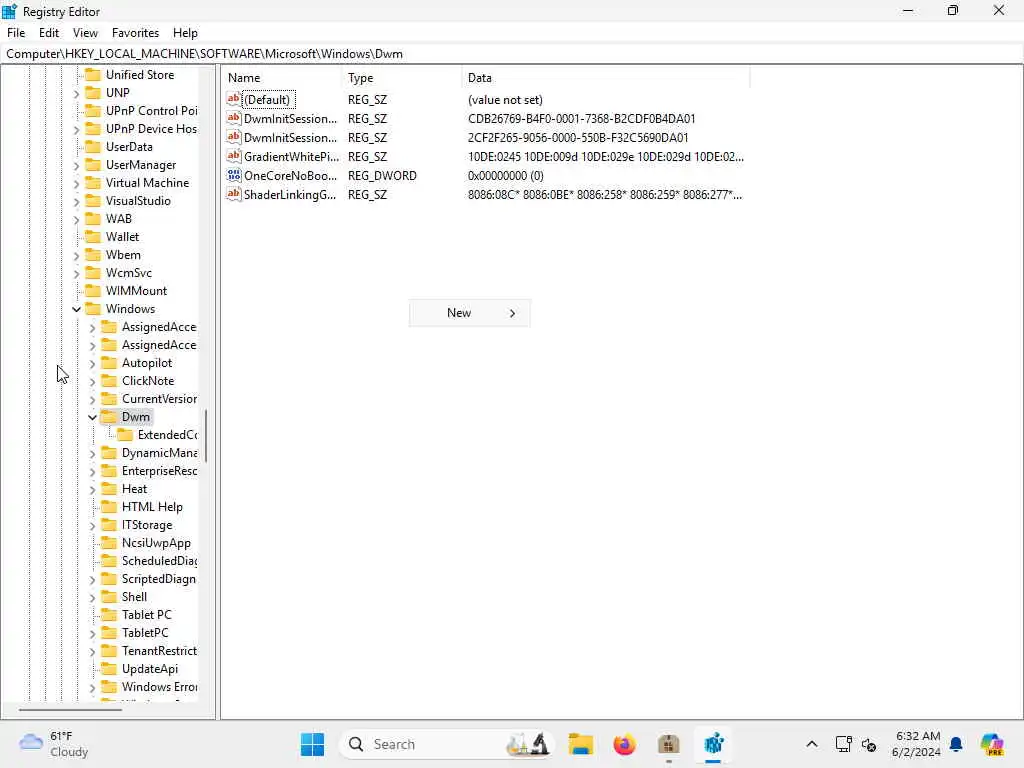This screenshot has width=1024, height=768.
Task: Click the taskbar Search box
Action: pyautogui.click(x=447, y=744)
